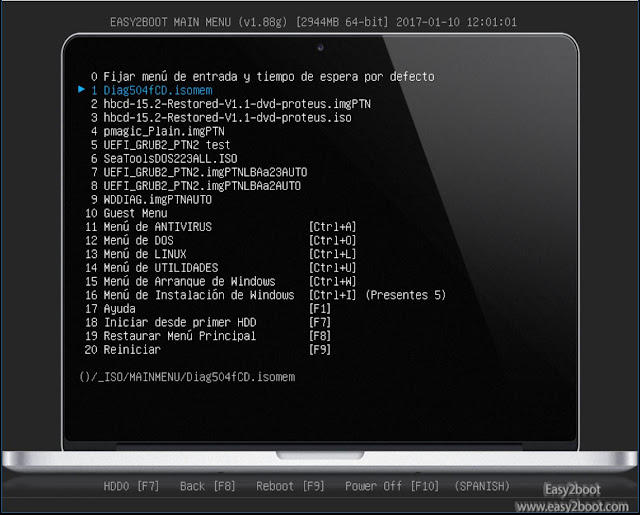Image resolution: width=640 pixels, height=515 pixels.
Task: Select the Ayuda help entry
Action: 110,309
